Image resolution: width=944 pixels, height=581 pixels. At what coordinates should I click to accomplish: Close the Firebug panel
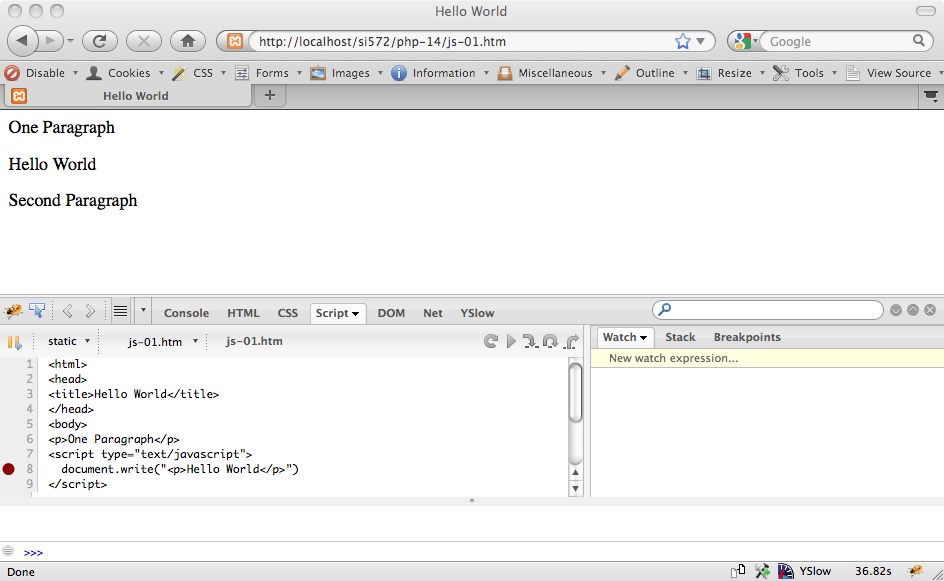[930, 310]
